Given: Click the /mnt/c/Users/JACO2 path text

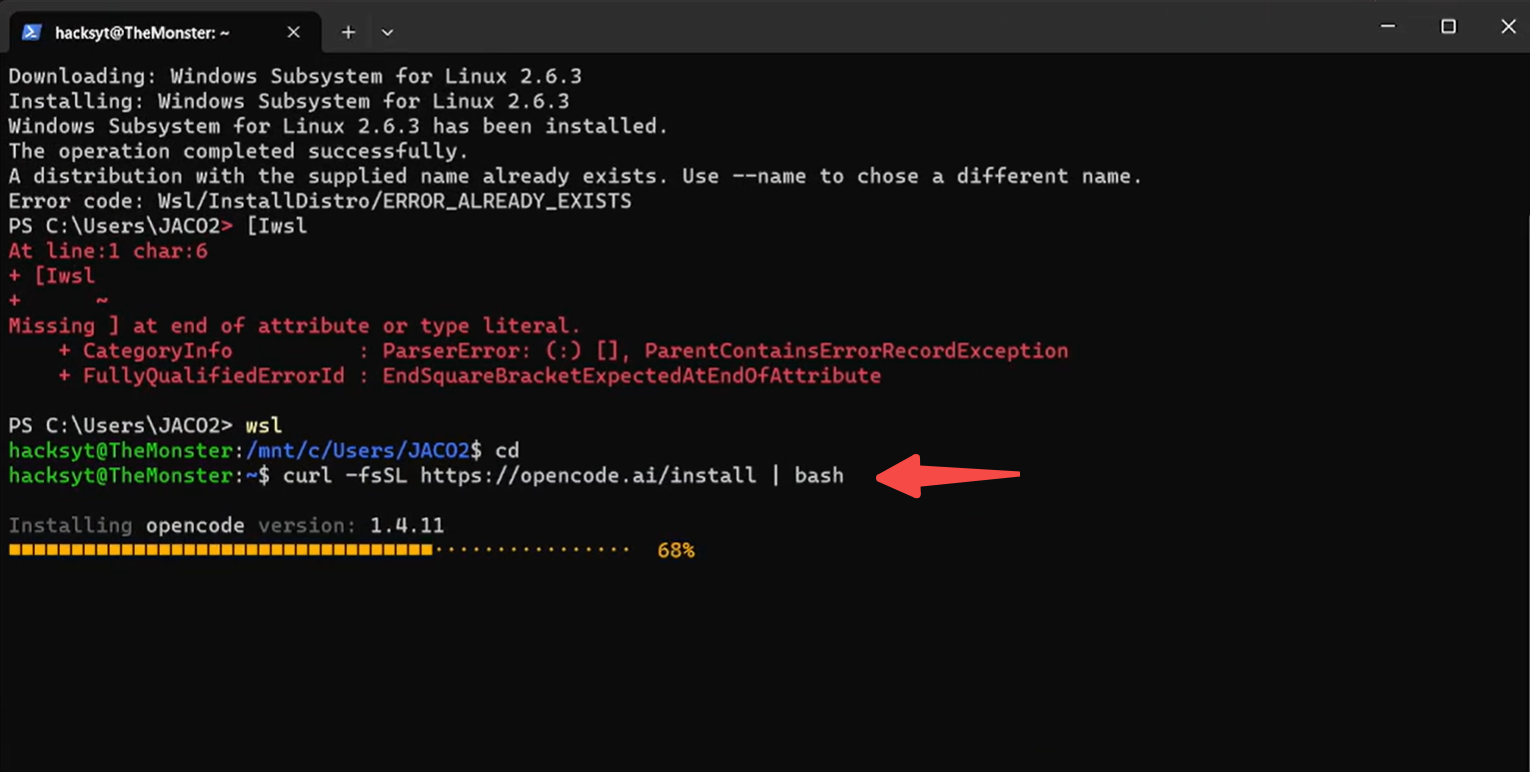Looking at the screenshot, I should pyautogui.click(x=357, y=450).
